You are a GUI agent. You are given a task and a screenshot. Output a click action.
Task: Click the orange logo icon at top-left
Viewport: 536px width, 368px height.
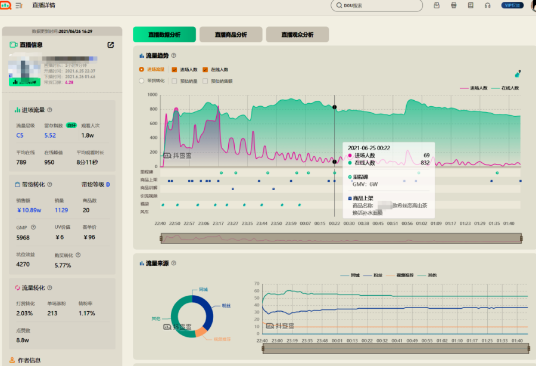[5, 5]
